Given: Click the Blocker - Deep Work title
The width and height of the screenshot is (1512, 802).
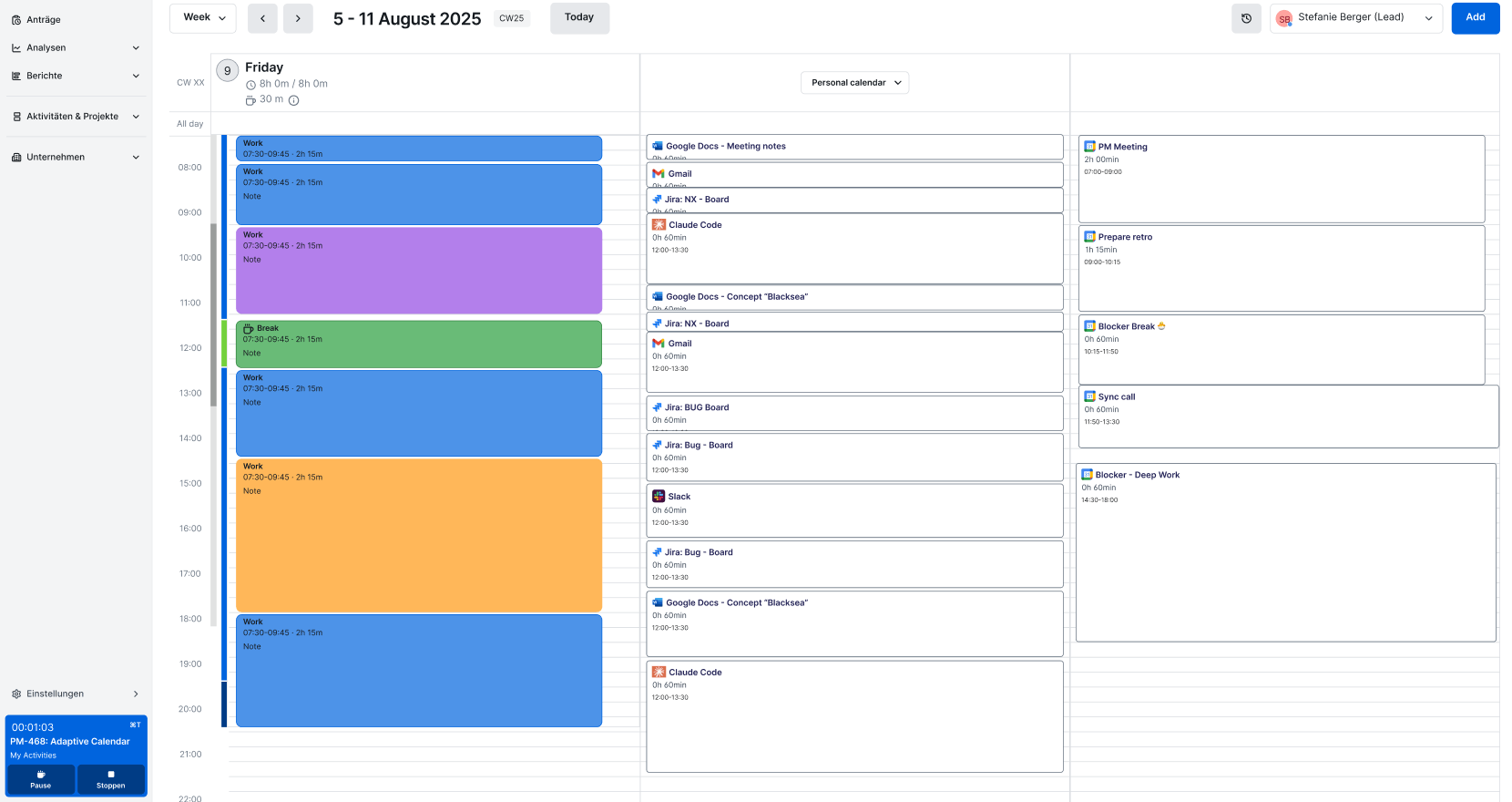Looking at the screenshot, I should point(1138,475).
